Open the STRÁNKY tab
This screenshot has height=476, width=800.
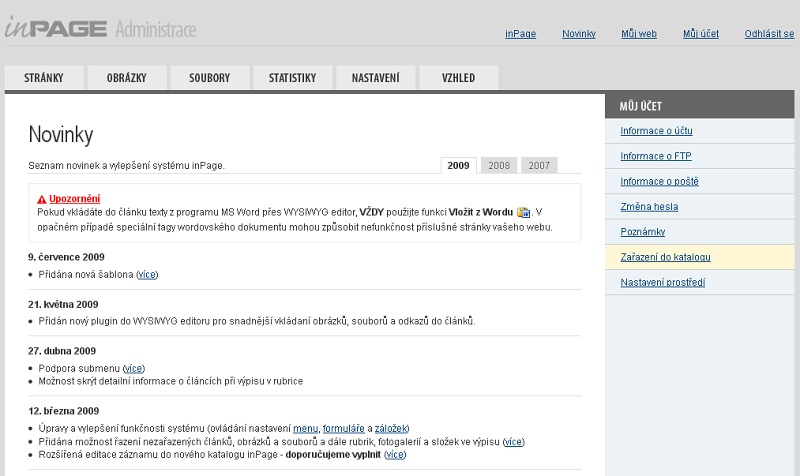(x=44, y=78)
